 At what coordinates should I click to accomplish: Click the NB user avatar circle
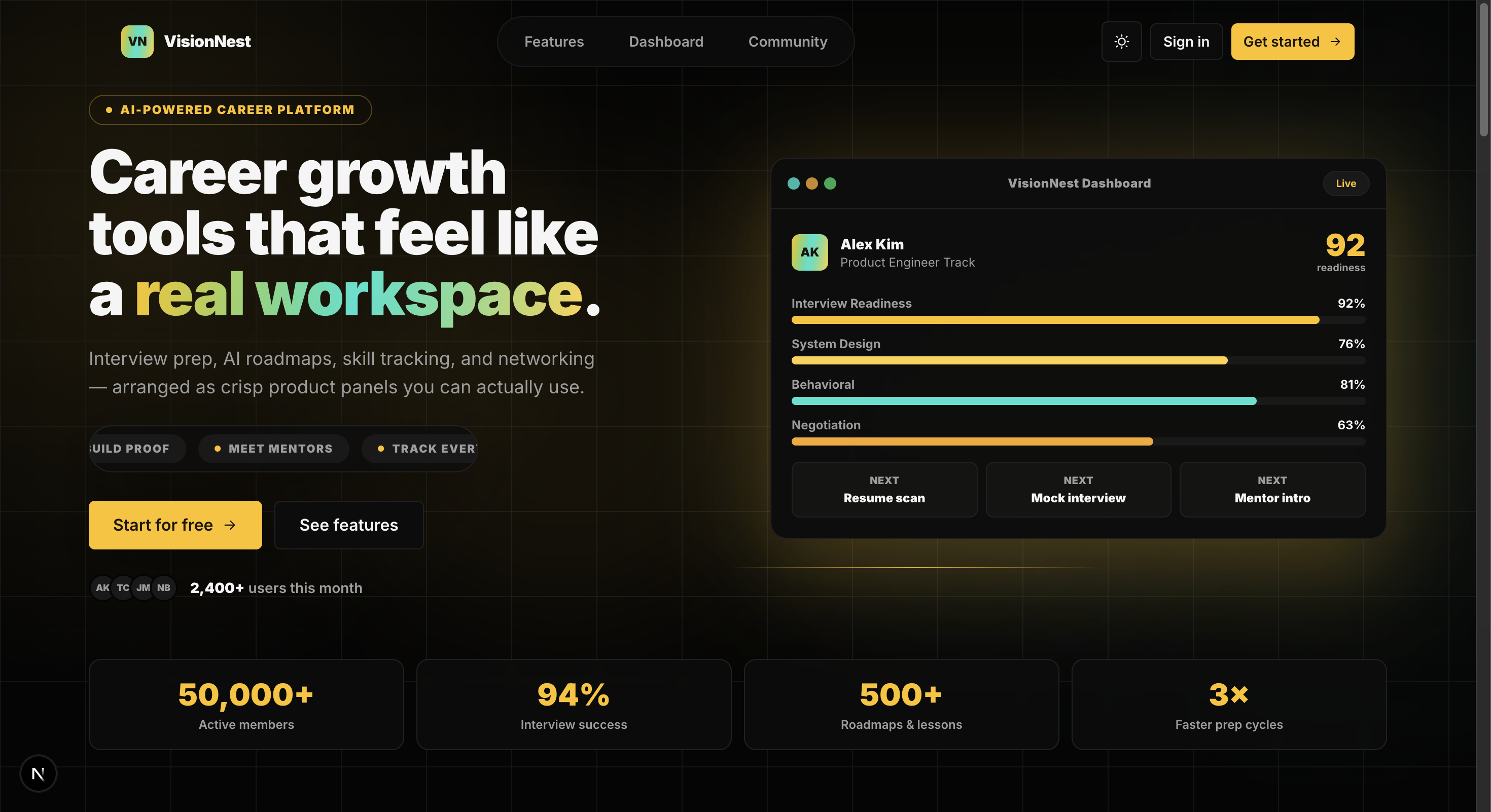click(164, 587)
